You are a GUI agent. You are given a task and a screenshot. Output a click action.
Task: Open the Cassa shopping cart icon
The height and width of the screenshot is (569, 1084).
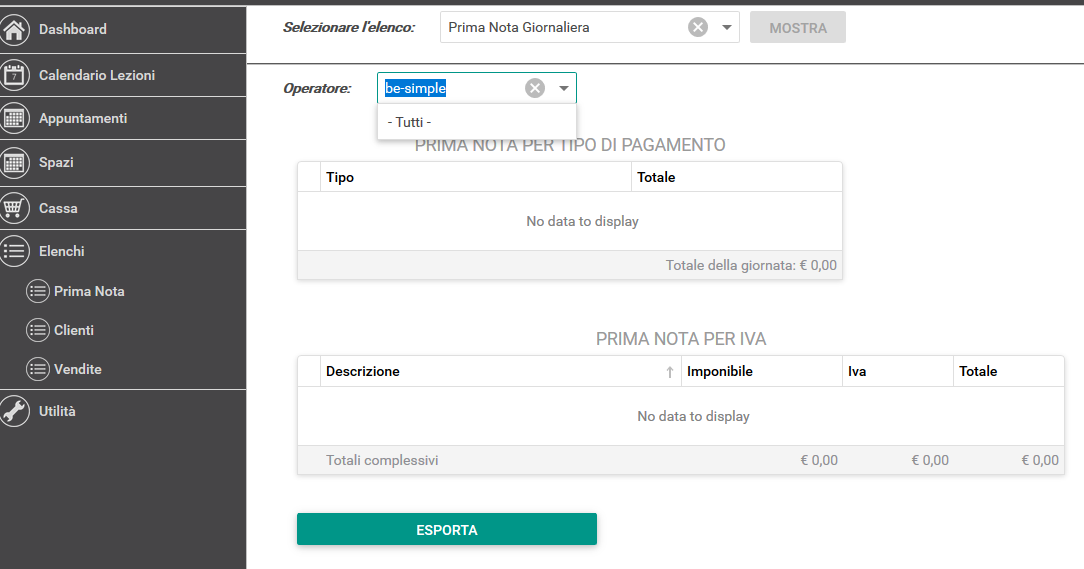(14, 208)
